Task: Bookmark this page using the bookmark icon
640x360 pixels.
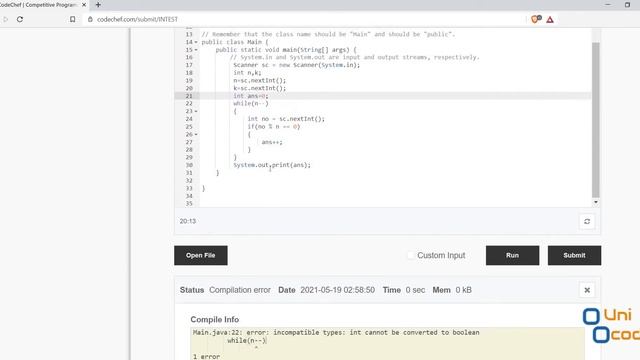Action: click(x=72, y=19)
